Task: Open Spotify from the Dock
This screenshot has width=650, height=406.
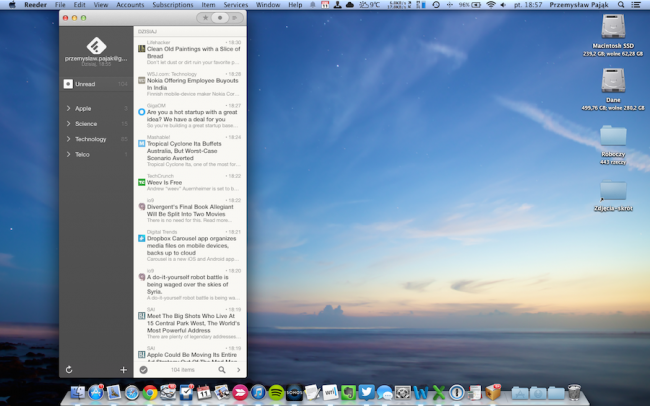Action: (276, 392)
